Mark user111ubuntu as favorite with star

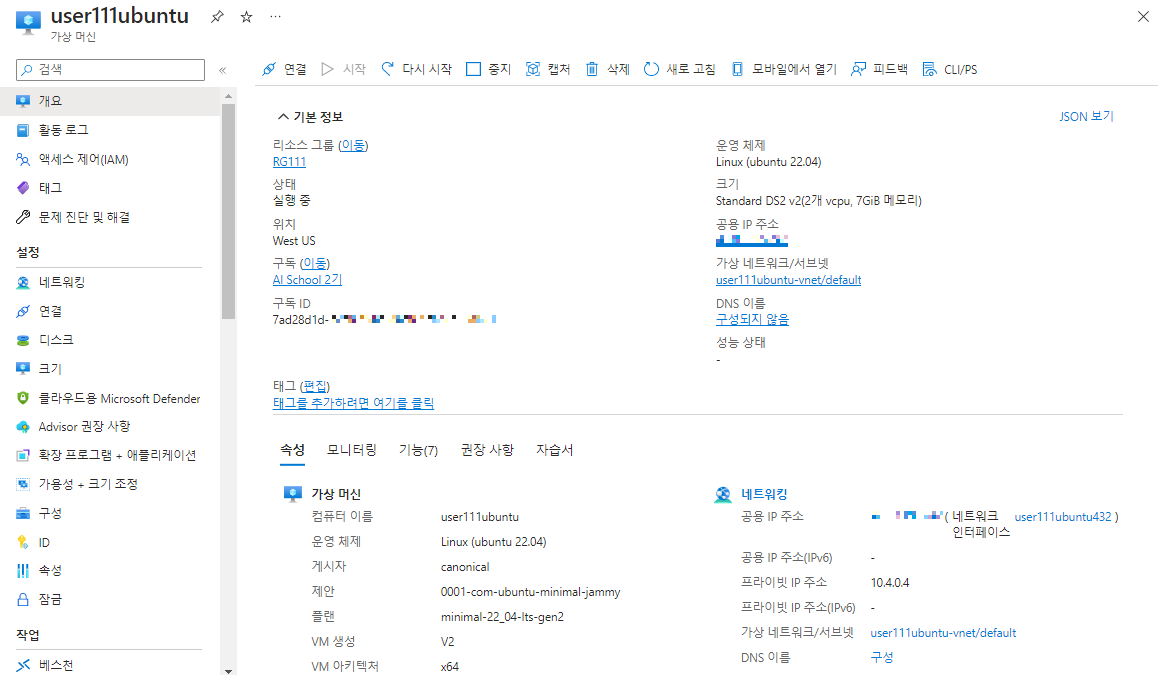tap(246, 16)
